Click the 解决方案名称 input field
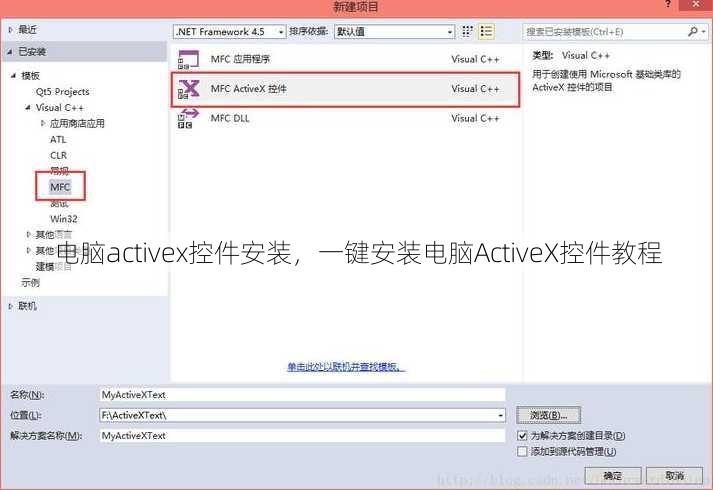This screenshot has width=713, height=490. 302,435
